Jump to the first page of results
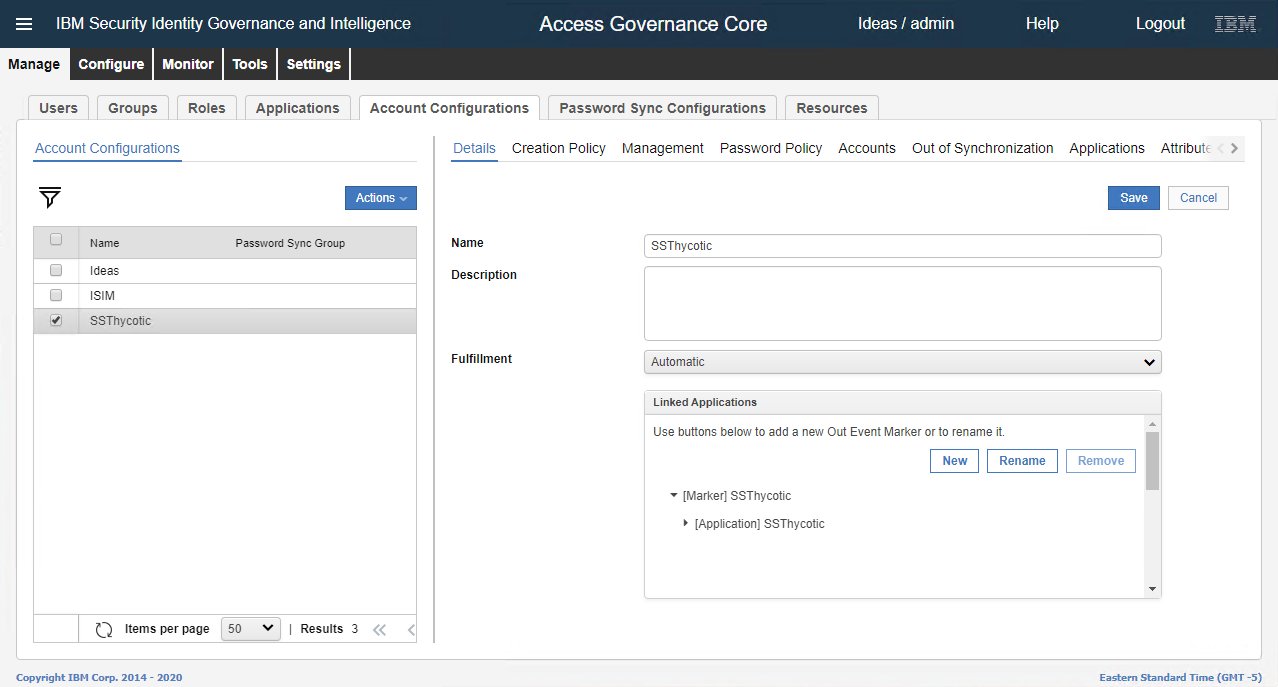Image resolution: width=1278 pixels, height=687 pixels. pyautogui.click(x=379, y=629)
